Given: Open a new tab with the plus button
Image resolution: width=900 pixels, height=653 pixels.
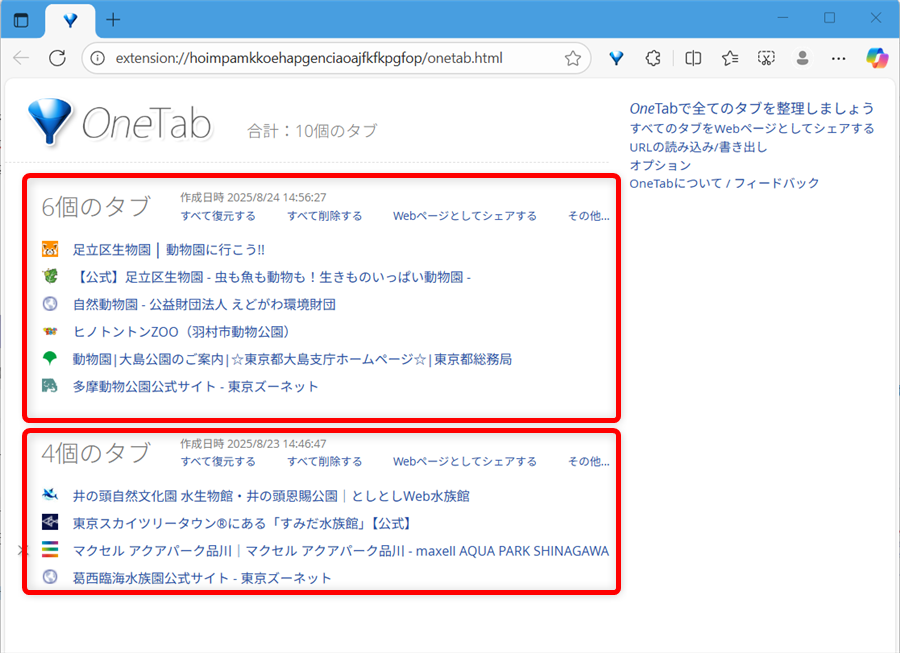Looking at the screenshot, I should 112,19.
